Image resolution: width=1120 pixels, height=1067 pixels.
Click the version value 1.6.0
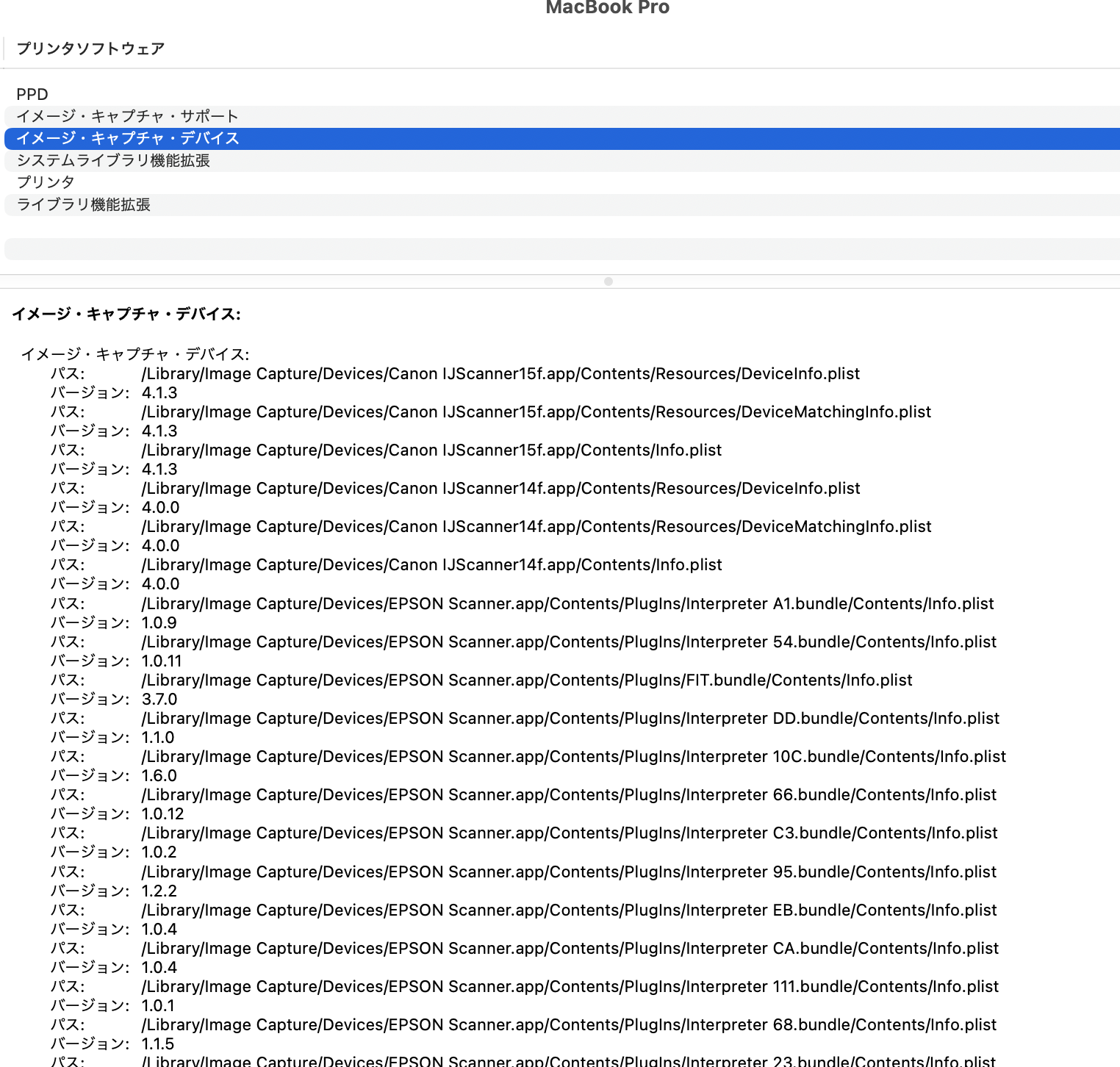(x=159, y=776)
